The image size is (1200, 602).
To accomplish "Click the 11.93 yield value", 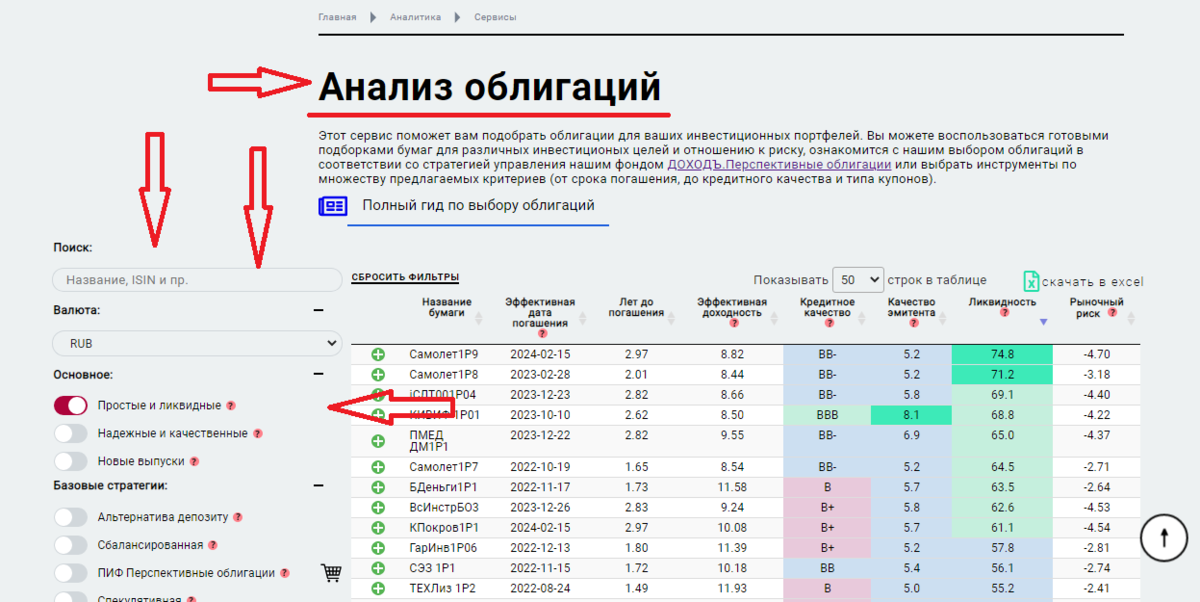I will [732, 587].
